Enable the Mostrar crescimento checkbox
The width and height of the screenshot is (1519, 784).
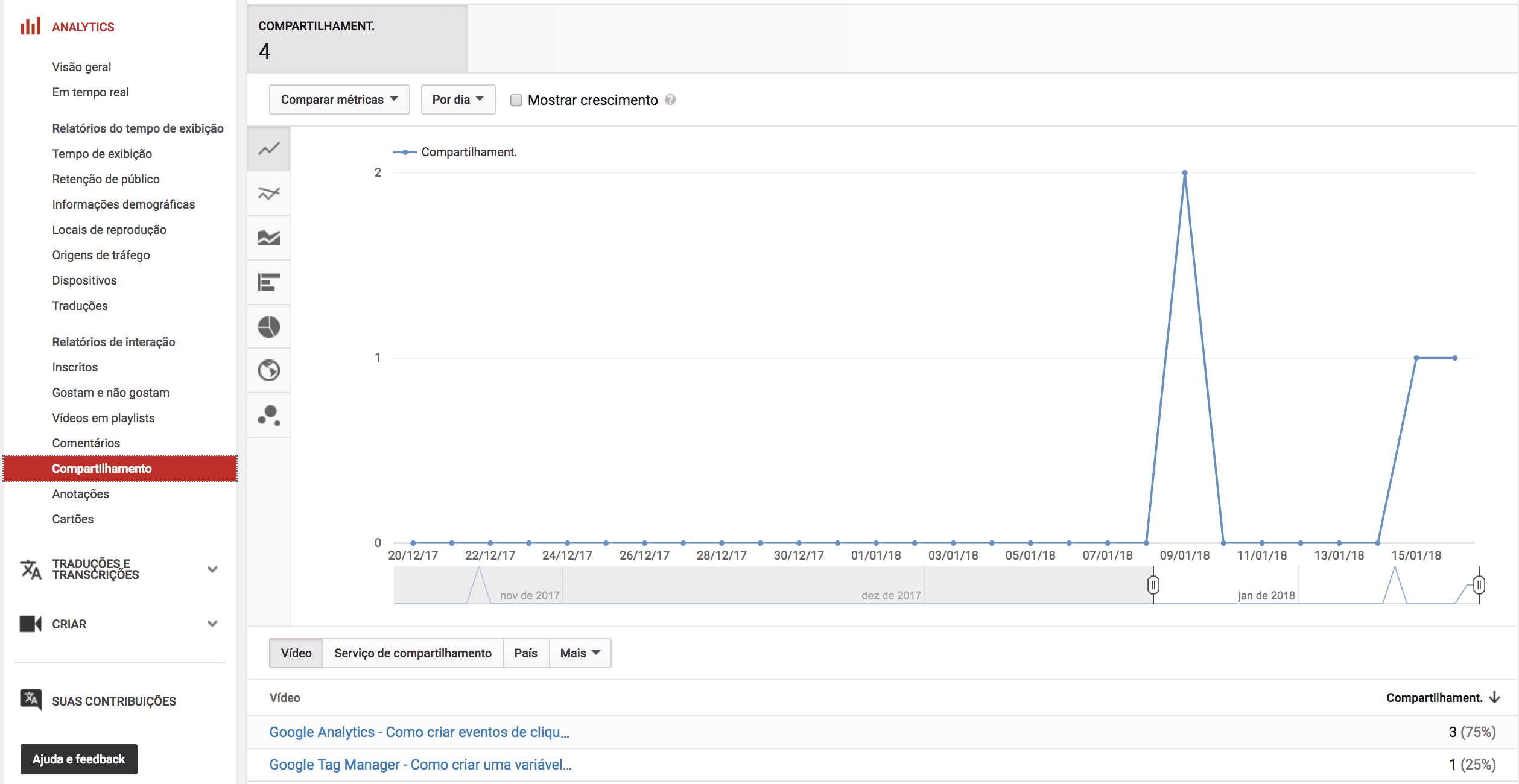[x=516, y=100]
